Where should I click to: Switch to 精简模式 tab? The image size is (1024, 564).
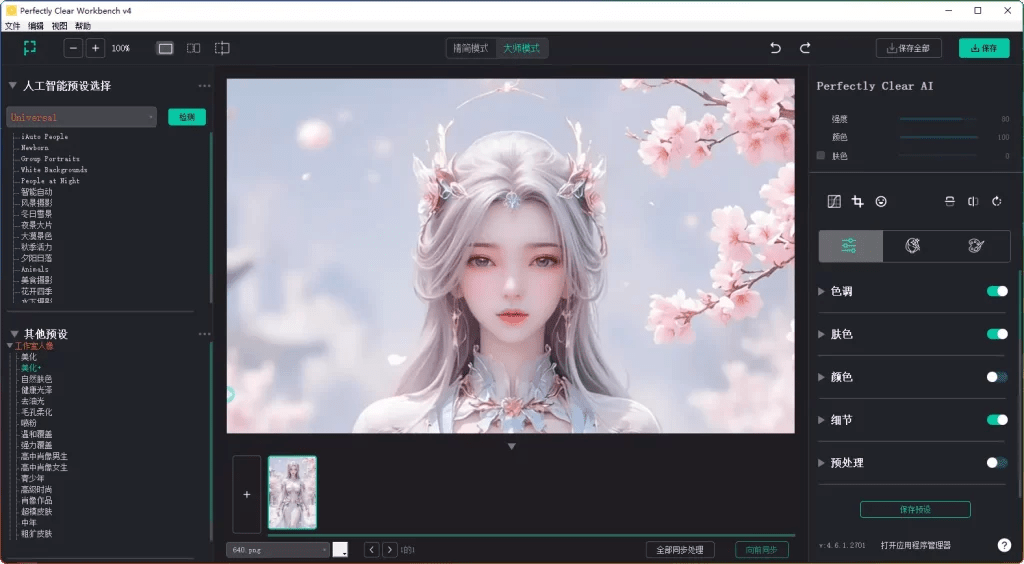point(471,48)
